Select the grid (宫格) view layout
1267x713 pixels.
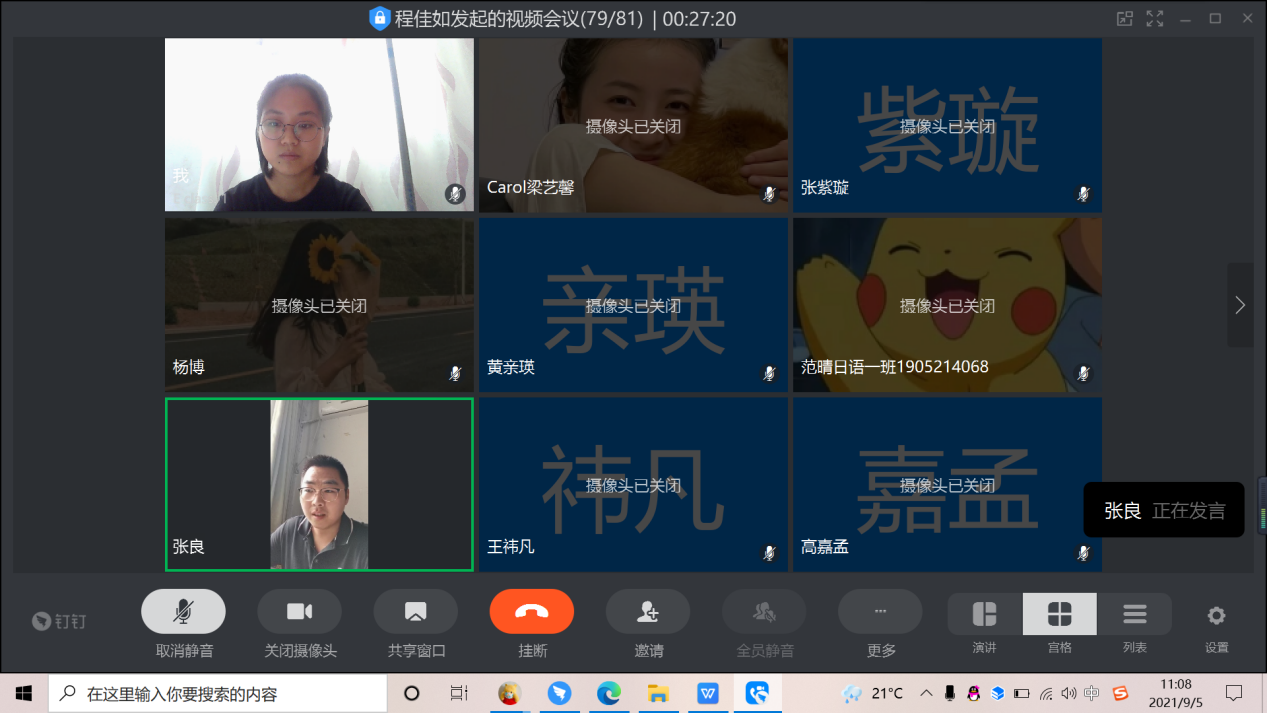click(1059, 614)
